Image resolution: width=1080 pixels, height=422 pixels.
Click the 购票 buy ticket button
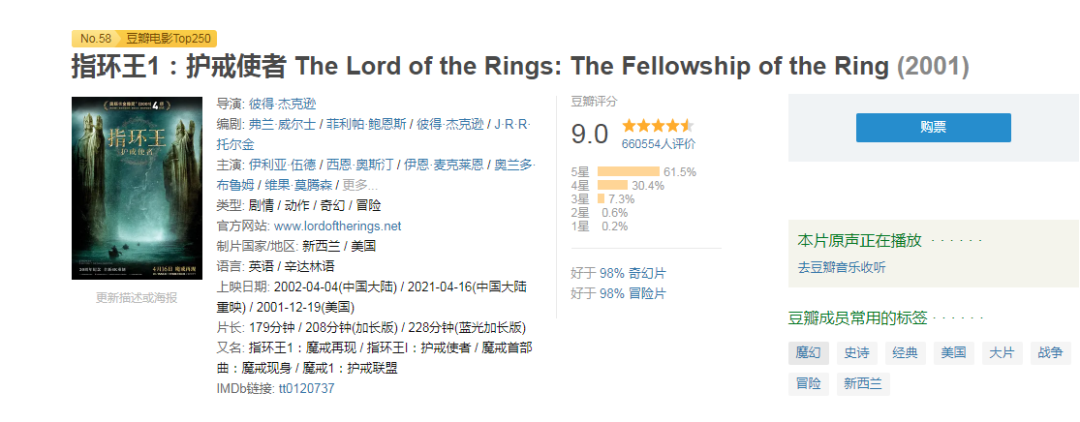(932, 127)
